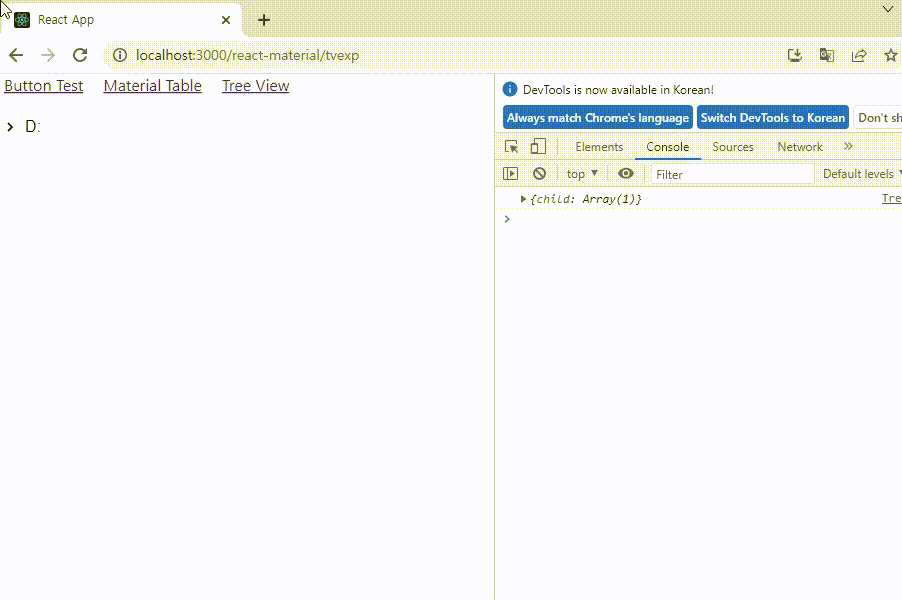This screenshot has height=600, width=902.
Task: Expand the D: tree node
Action: [x=10, y=127]
